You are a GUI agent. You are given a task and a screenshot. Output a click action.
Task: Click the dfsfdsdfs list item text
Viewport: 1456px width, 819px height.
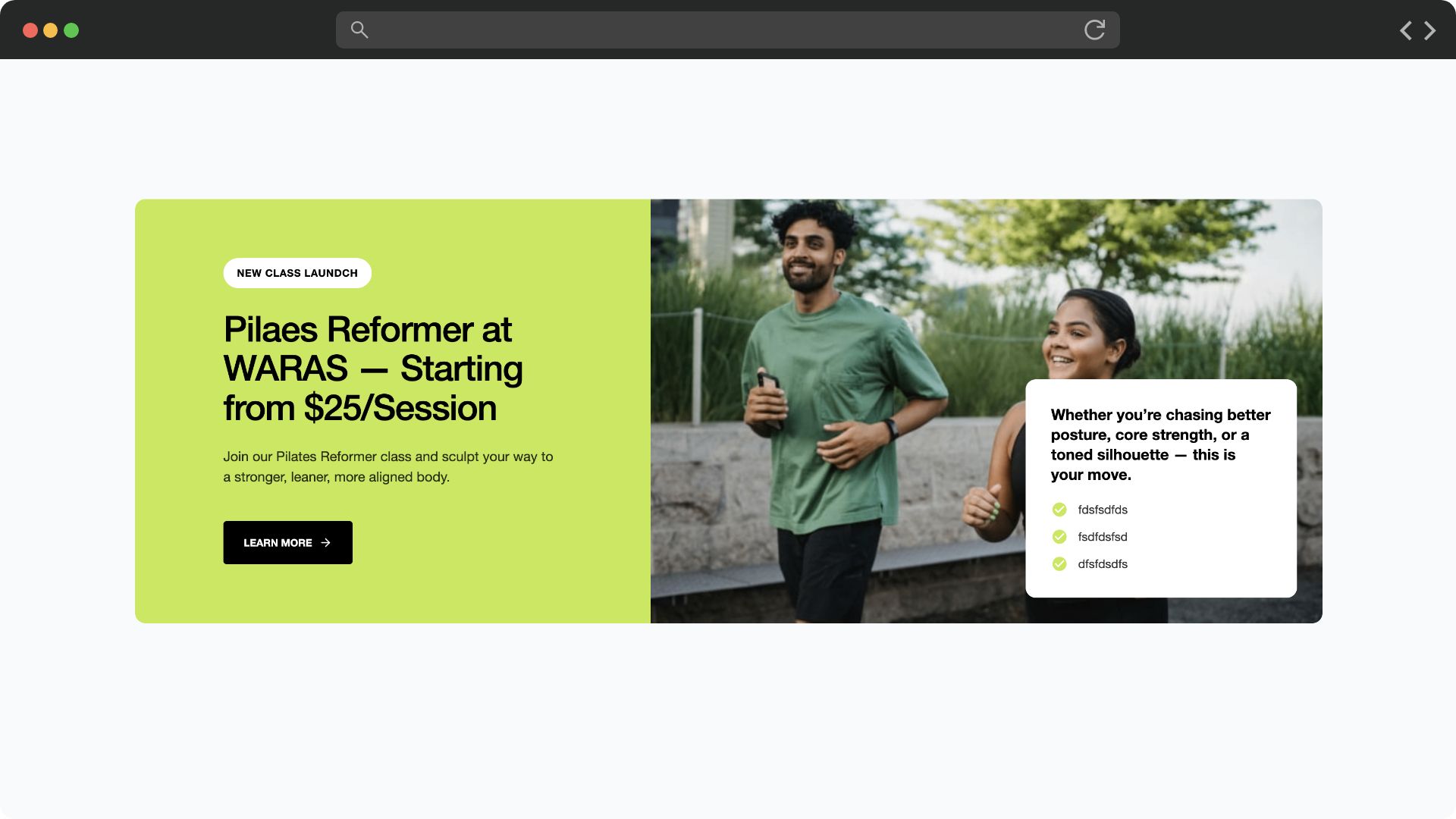1103,564
